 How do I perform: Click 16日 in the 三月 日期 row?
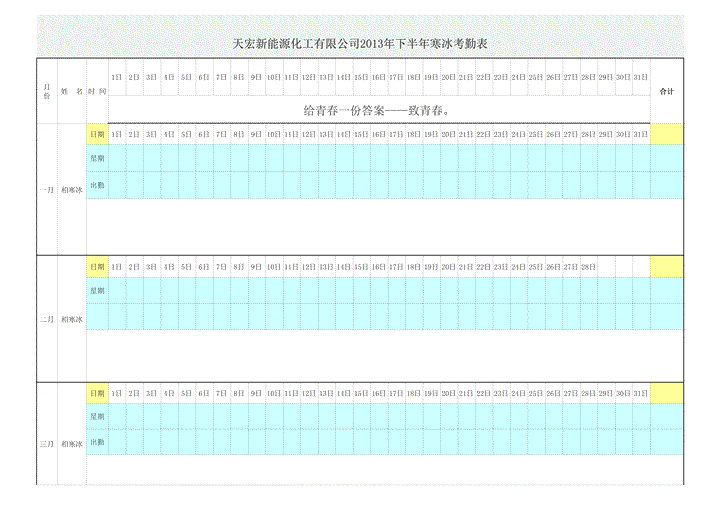click(379, 393)
